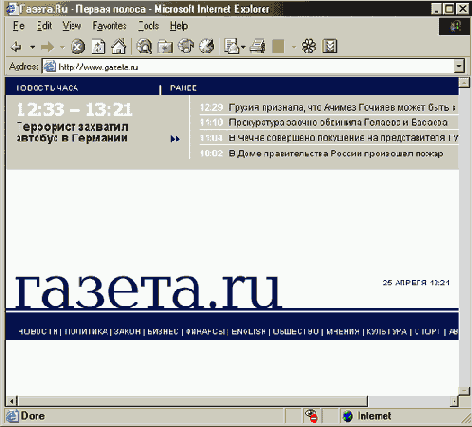
Task: Open the ОБЩЕСТВО navigation section
Action: pos(296,332)
